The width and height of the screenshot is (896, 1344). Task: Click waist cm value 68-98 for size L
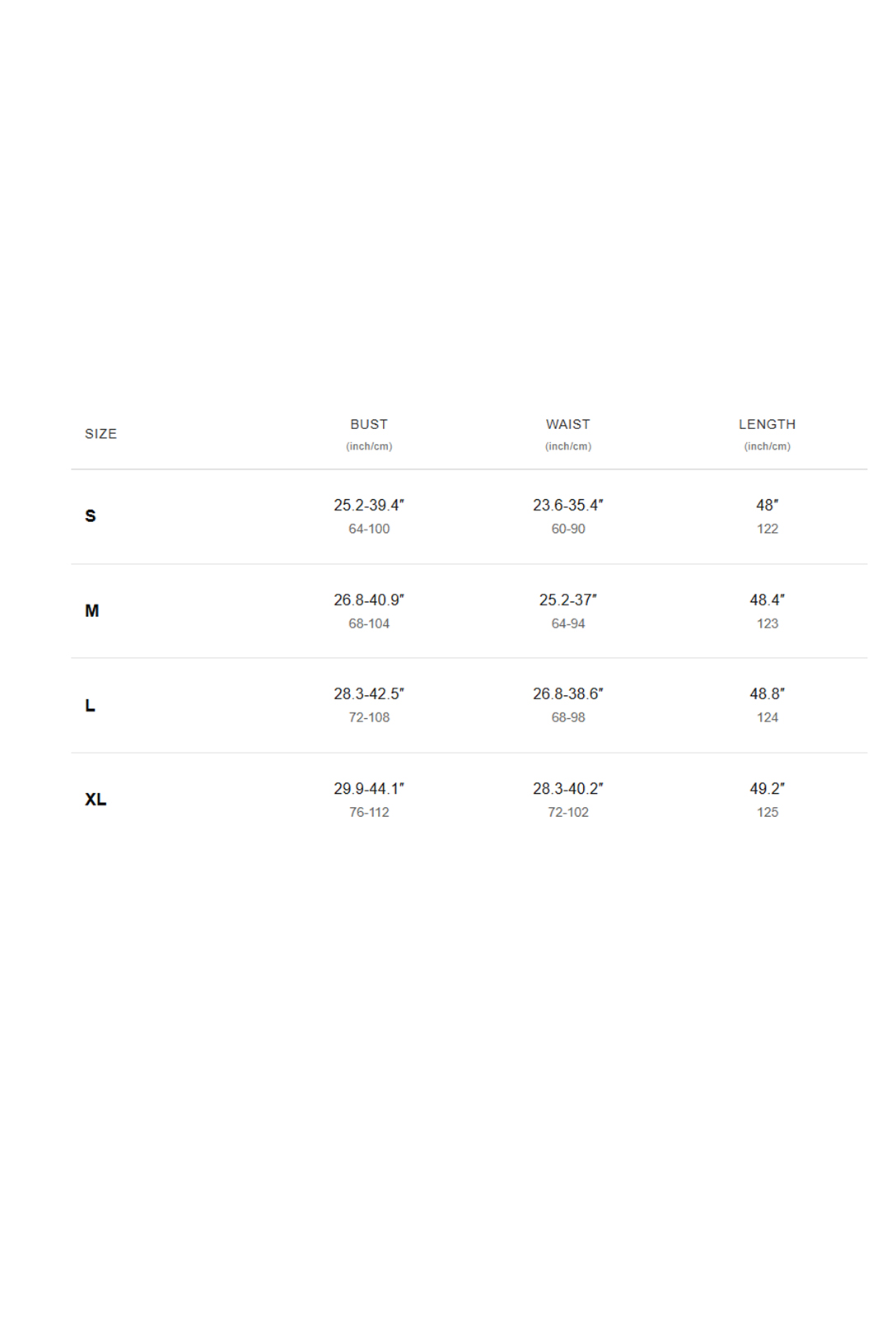point(568,717)
